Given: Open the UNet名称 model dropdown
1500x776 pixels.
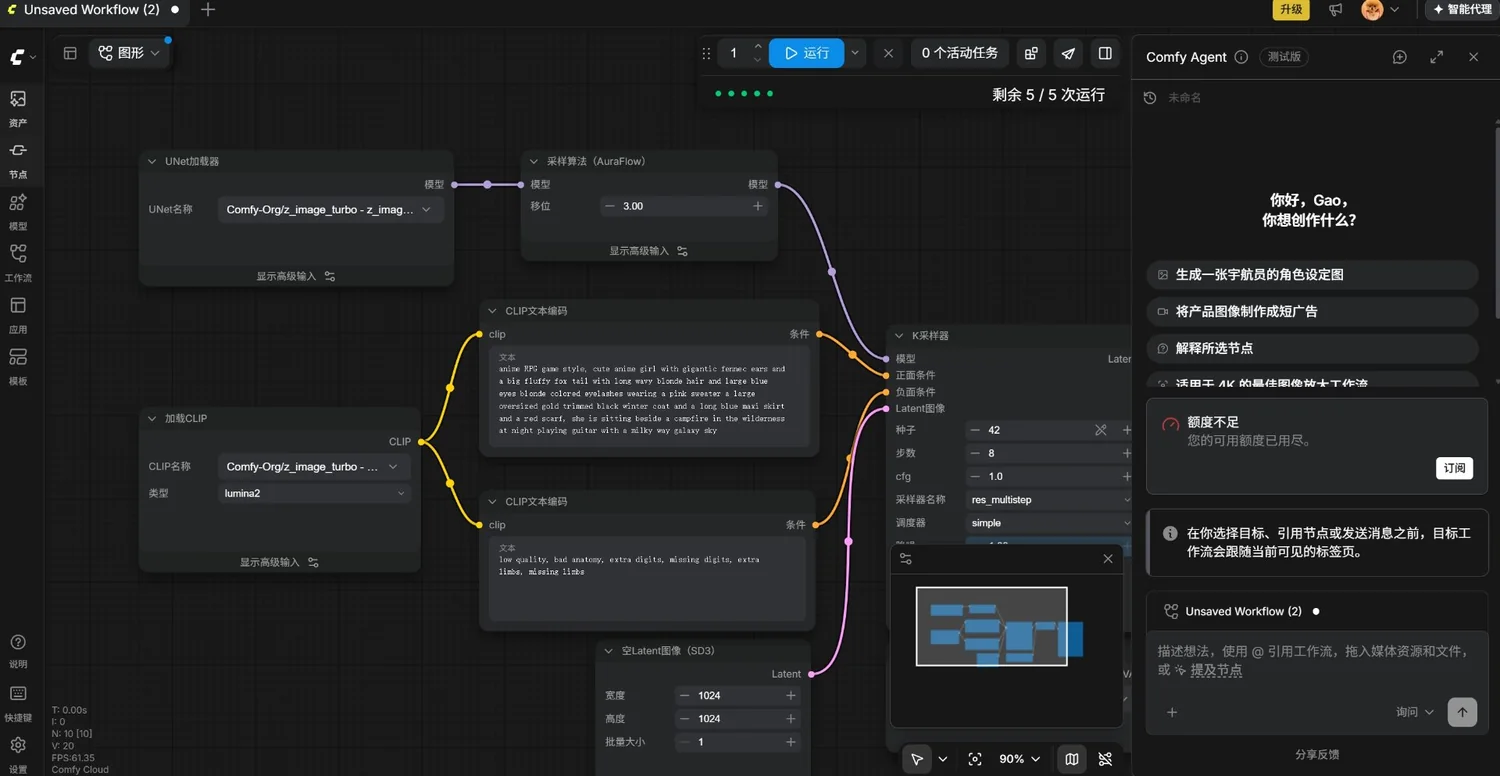Looking at the screenshot, I should coord(330,210).
